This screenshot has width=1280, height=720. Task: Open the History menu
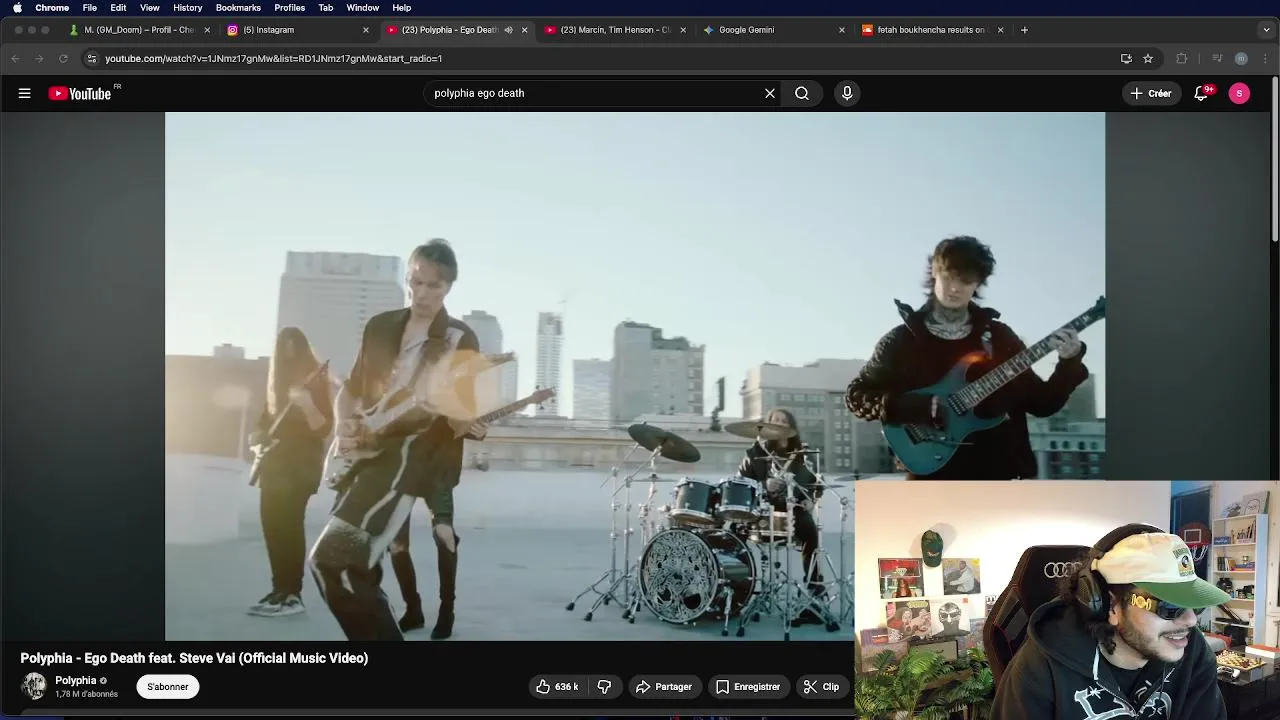coord(188,7)
